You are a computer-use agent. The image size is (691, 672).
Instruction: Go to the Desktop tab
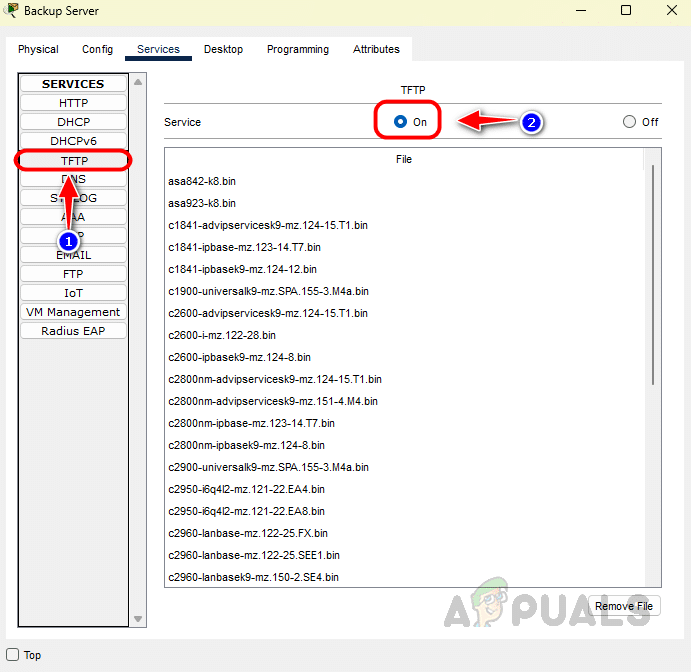pos(223,49)
